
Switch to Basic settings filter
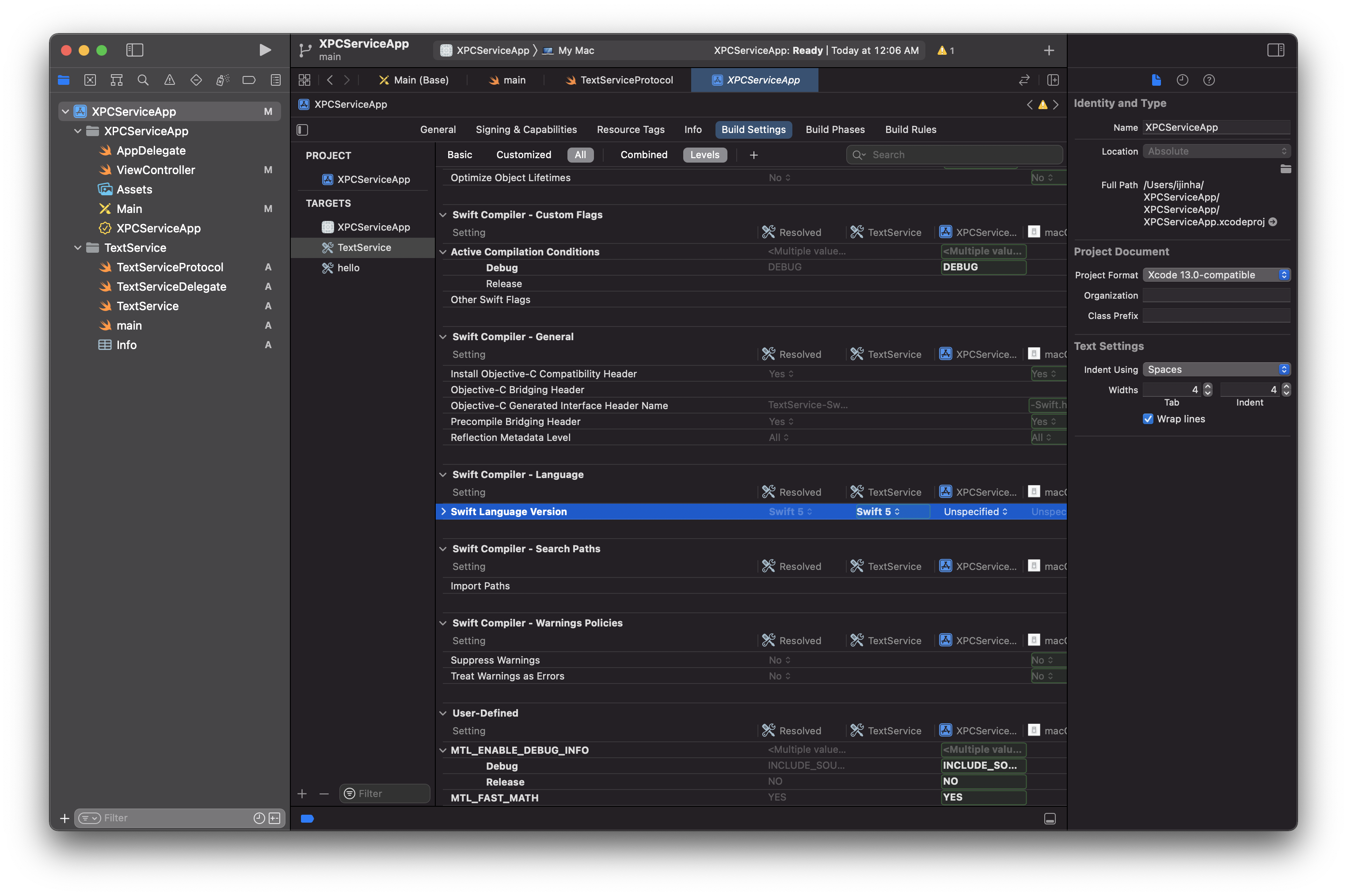460,155
